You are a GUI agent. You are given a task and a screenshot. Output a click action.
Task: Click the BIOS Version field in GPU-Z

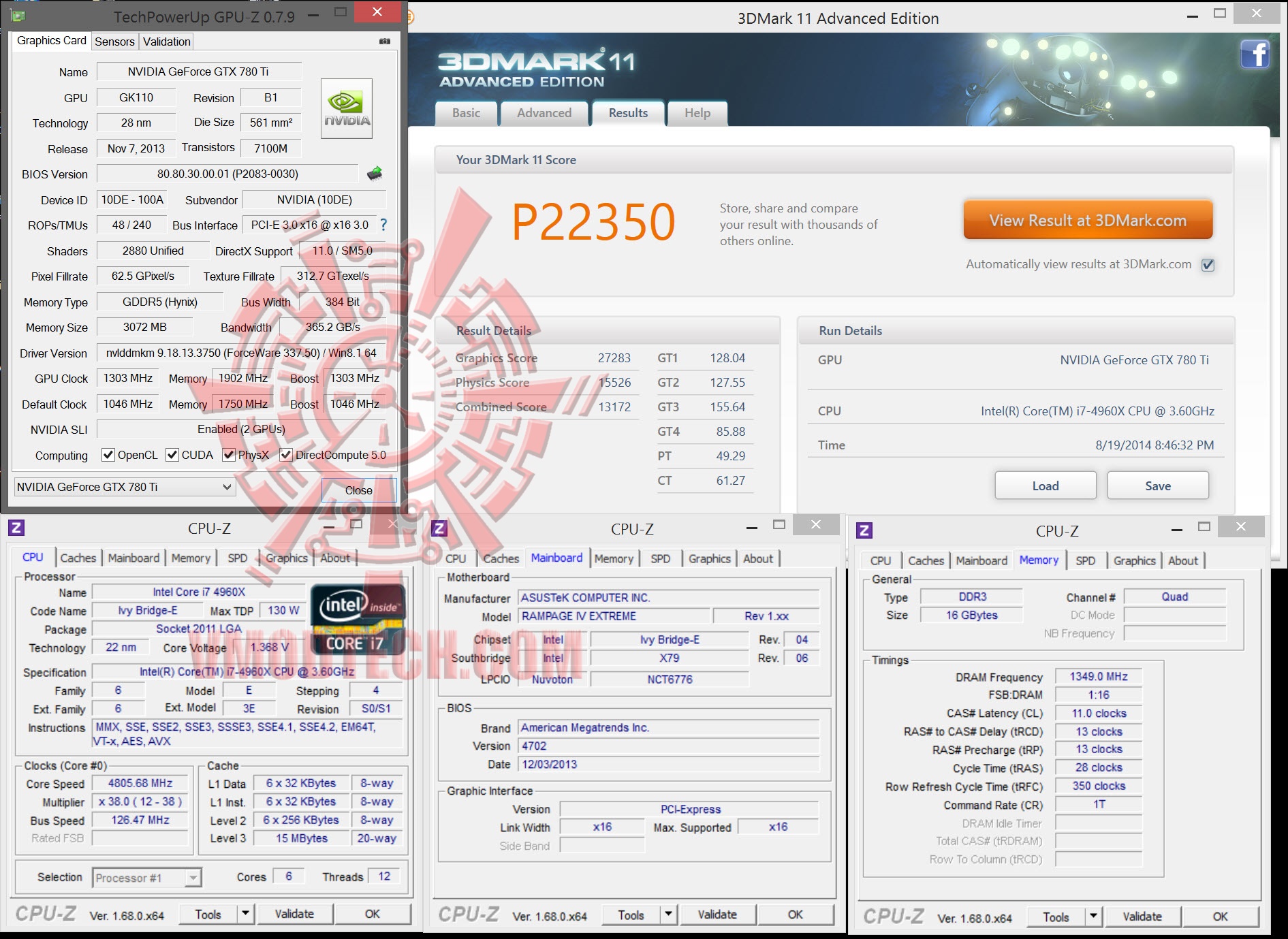point(227,174)
